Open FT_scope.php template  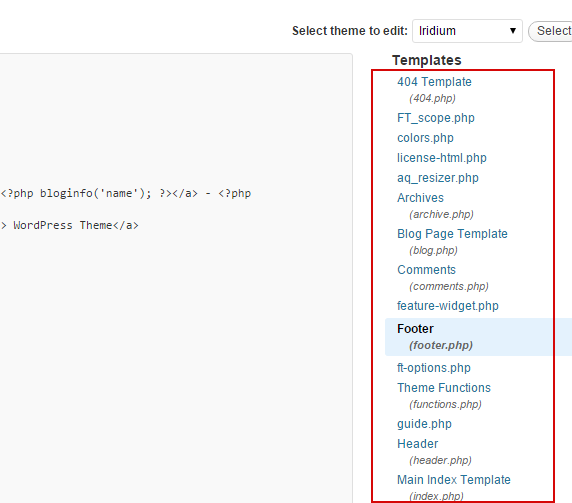(x=436, y=118)
